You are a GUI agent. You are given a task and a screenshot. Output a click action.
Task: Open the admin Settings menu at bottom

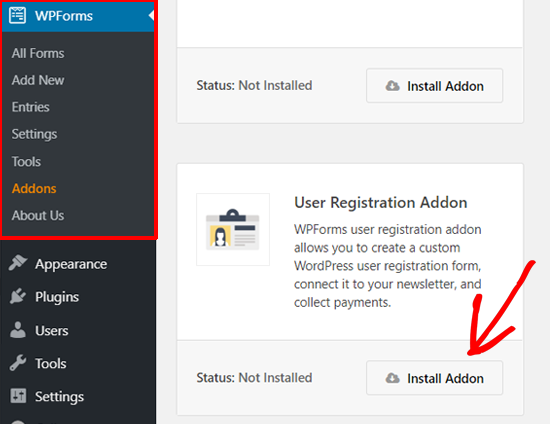coord(59,397)
